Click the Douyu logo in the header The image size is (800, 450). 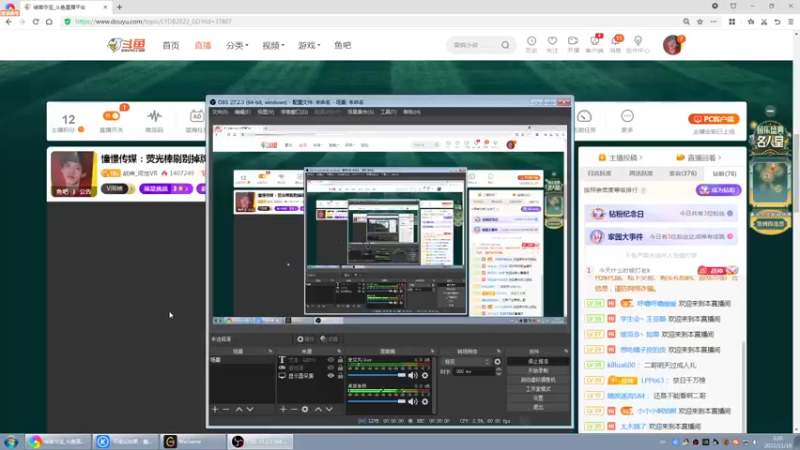tap(126, 45)
